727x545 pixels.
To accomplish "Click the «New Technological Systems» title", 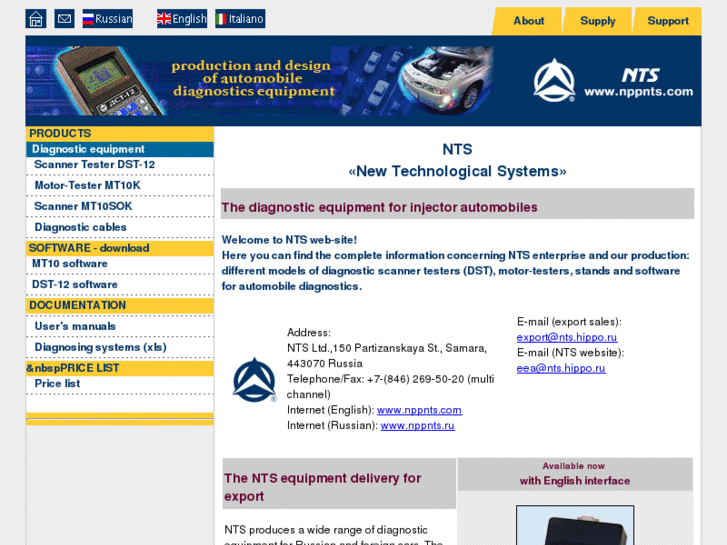I will point(457,171).
